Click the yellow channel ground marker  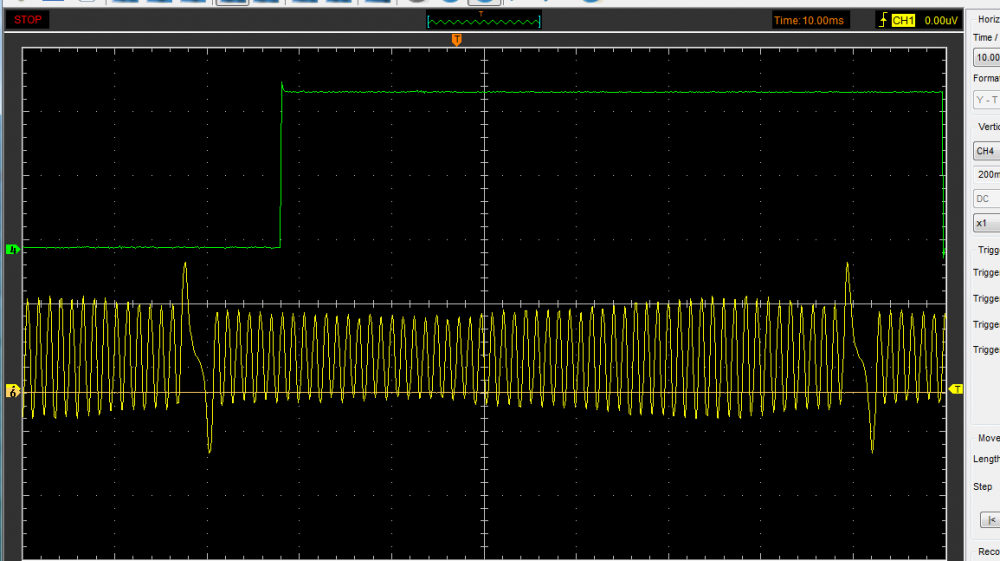click(x=13, y=391)
